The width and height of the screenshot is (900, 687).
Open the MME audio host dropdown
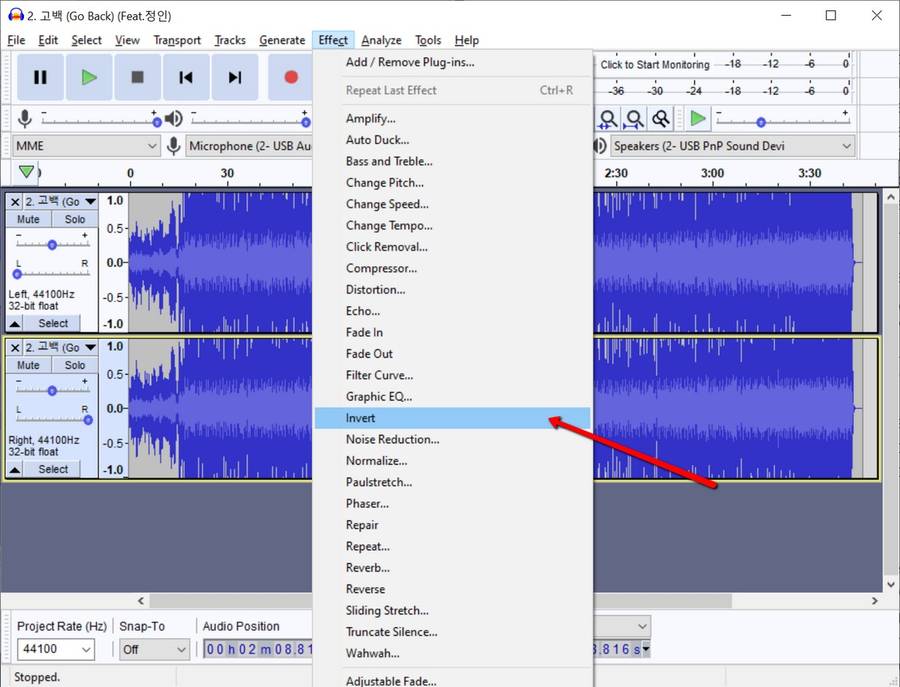87,146
